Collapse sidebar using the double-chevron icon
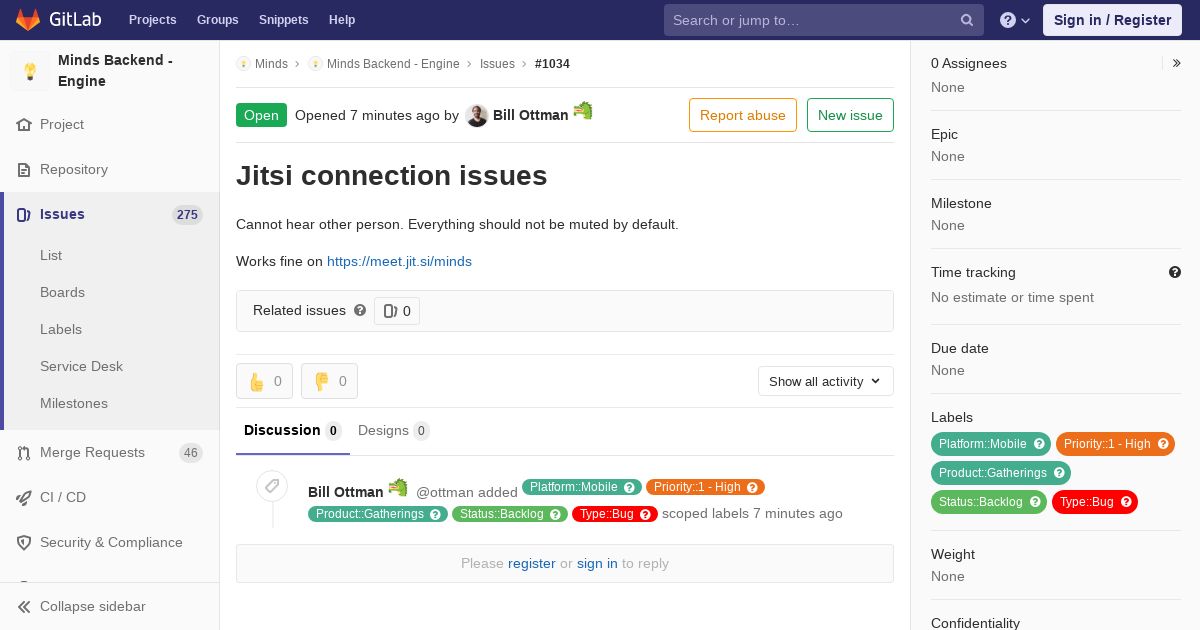This screenshot has width=1200, height=630. coord(24,607)
